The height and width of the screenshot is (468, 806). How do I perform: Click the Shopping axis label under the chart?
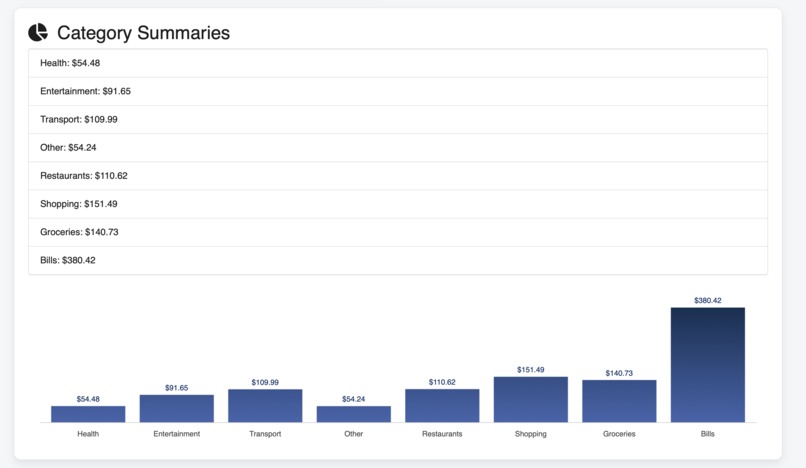[531, 434]
